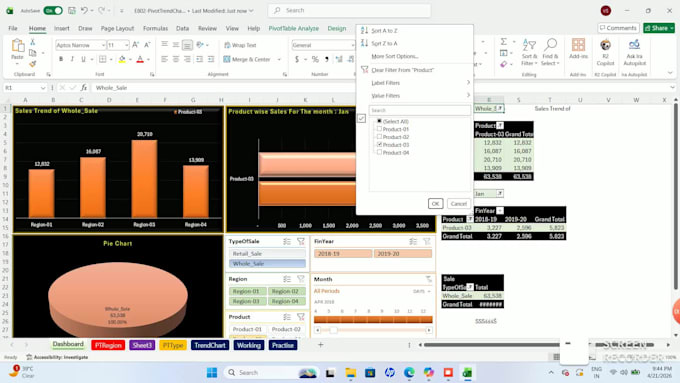This screenshot has height=383, width=680.
Task: Click the filter menu search box
Action: tap(419, 110)
